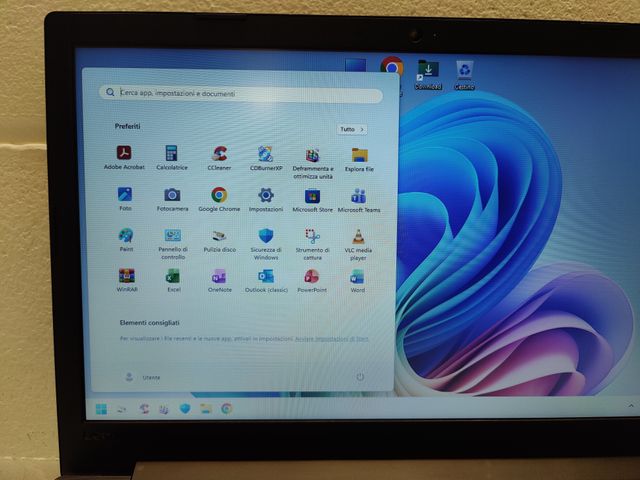Launch PowerPoint

pyautogui.click(x=312, y=281)
